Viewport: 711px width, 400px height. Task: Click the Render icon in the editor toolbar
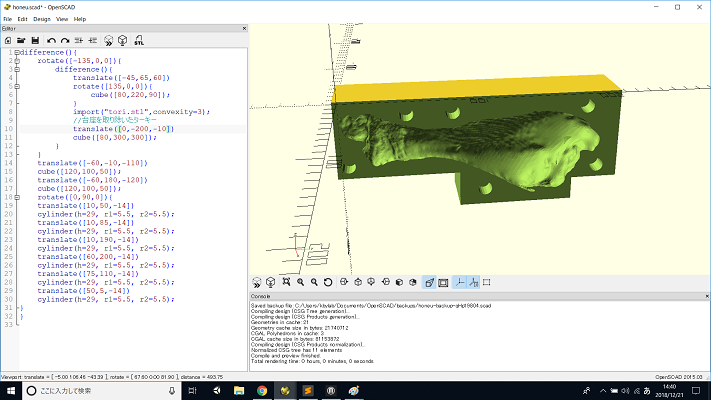click(x=122, y=40)
